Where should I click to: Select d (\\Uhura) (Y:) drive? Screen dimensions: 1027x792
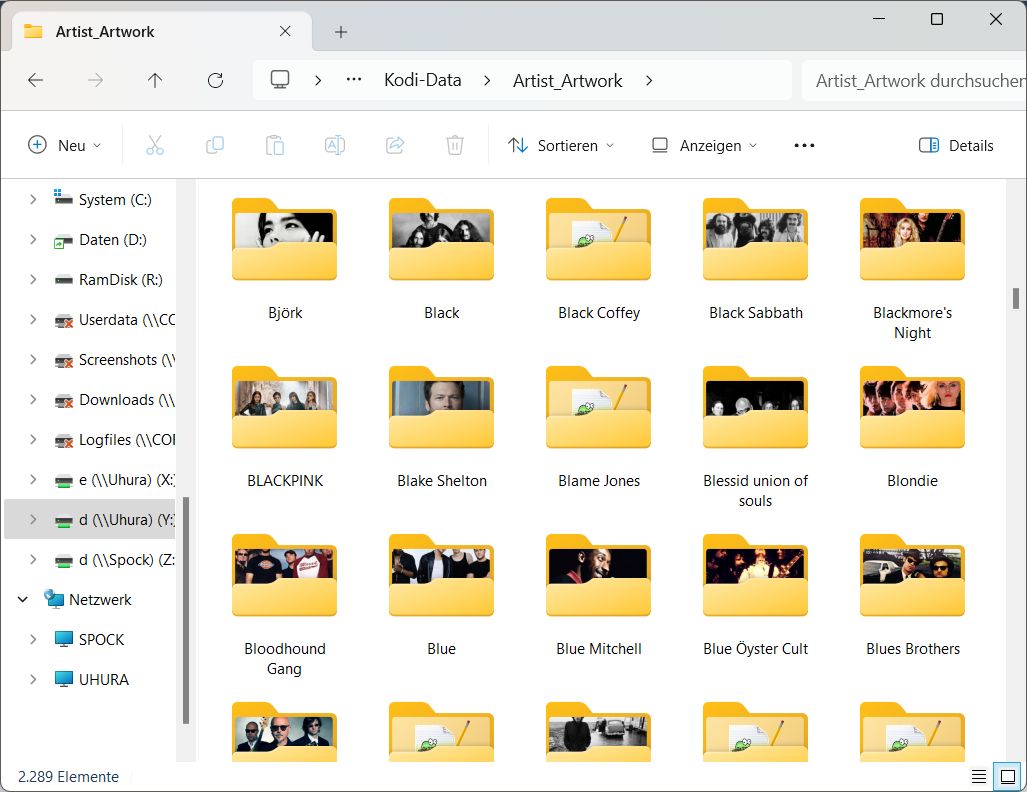[x=90, y=519]
